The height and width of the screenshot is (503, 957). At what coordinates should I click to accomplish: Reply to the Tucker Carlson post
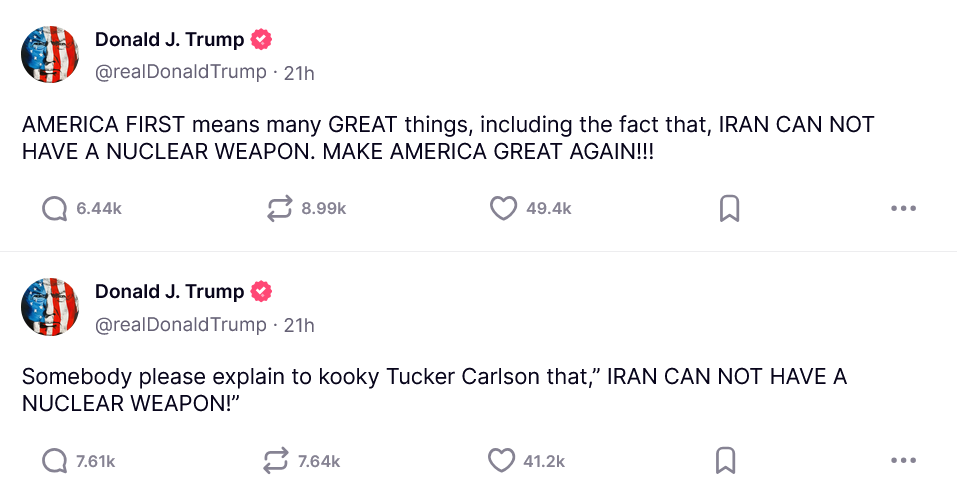(55, 461)
